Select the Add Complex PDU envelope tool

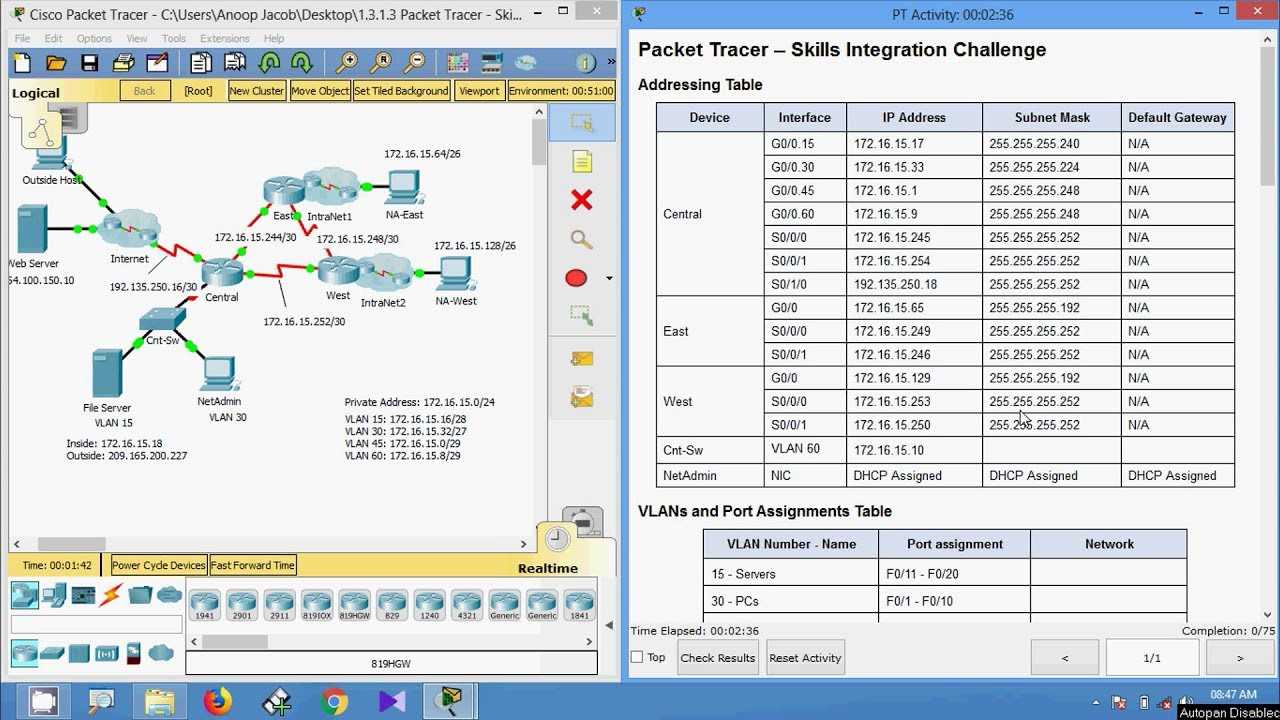click(x=581, y=398)
